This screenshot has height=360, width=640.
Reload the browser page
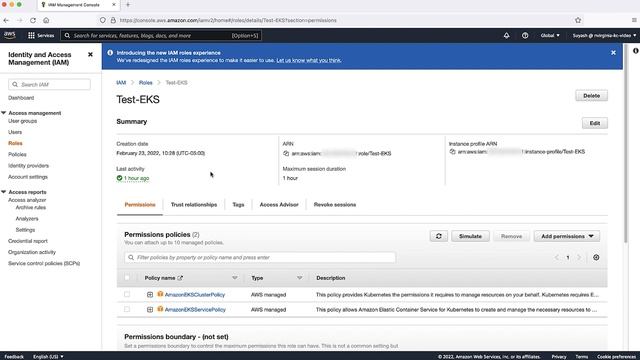pyautogui.click(x=33, y=20)
